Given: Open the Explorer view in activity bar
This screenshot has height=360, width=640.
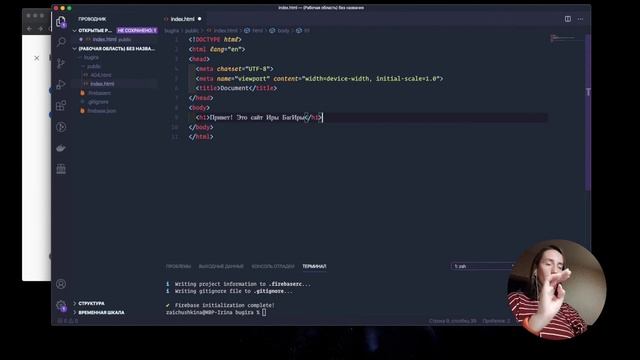Looking at the screenshot, I should pos(61,21).
